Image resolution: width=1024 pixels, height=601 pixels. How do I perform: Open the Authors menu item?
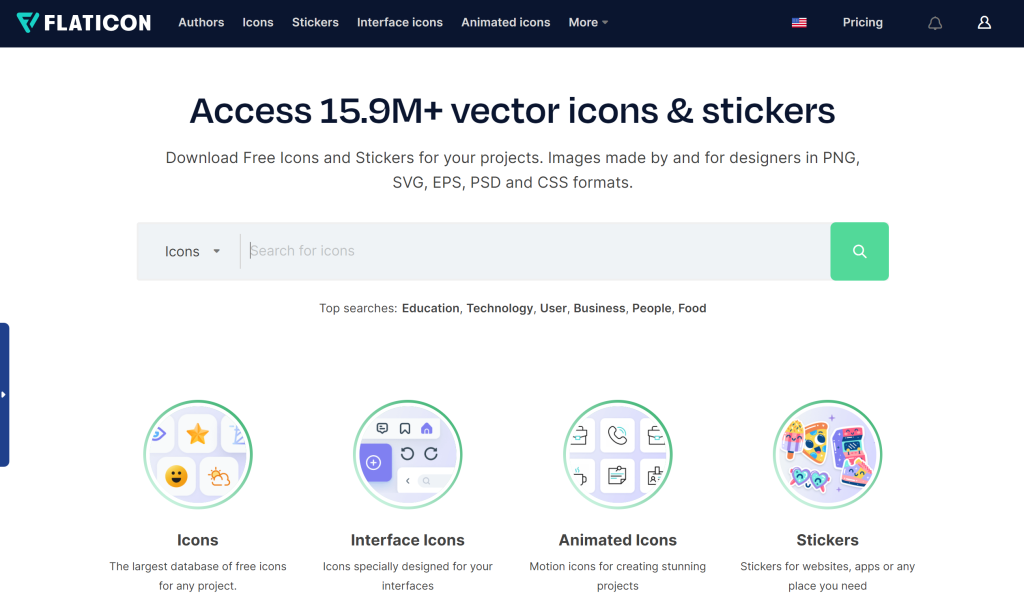coord(201,22)
